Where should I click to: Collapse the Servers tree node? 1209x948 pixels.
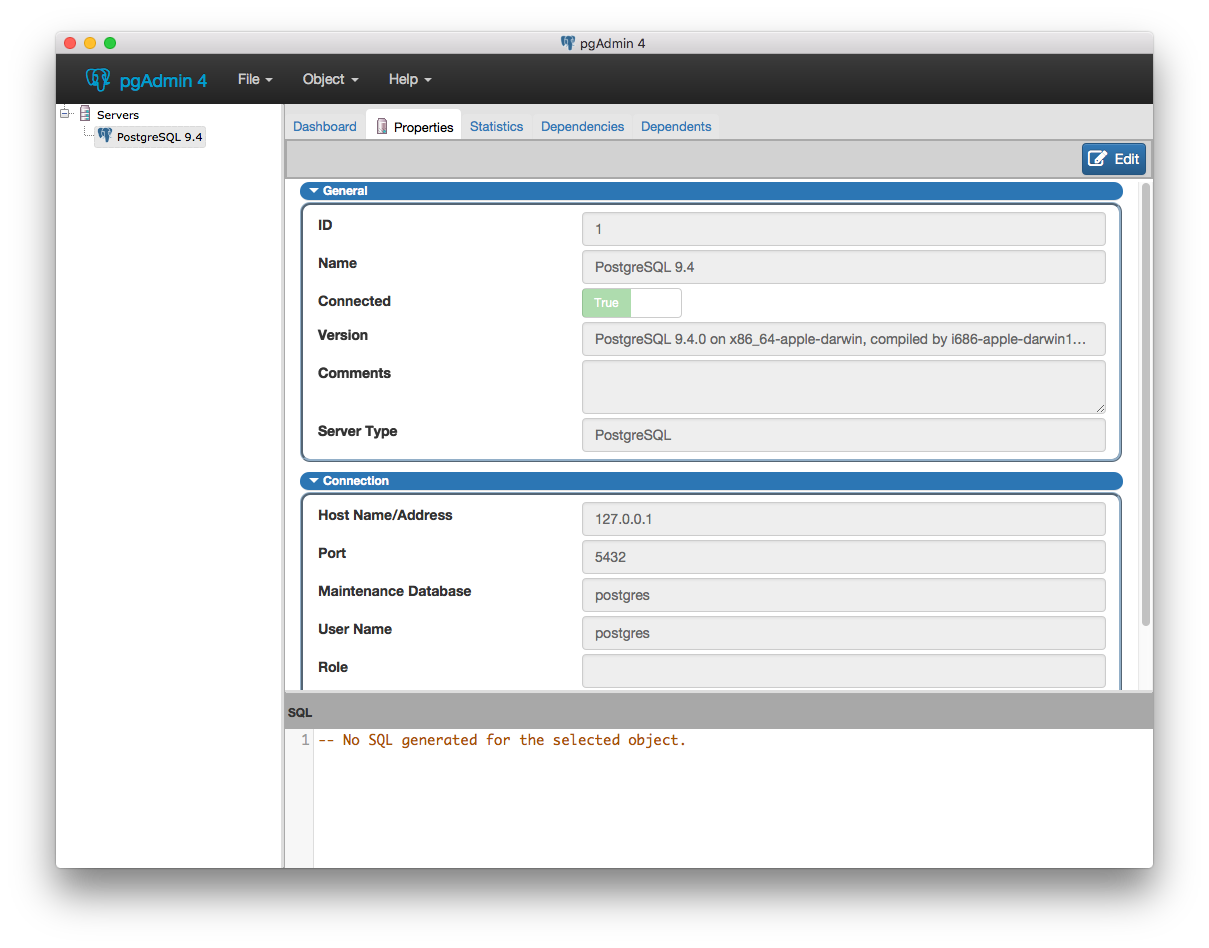[x=65, y=114]
